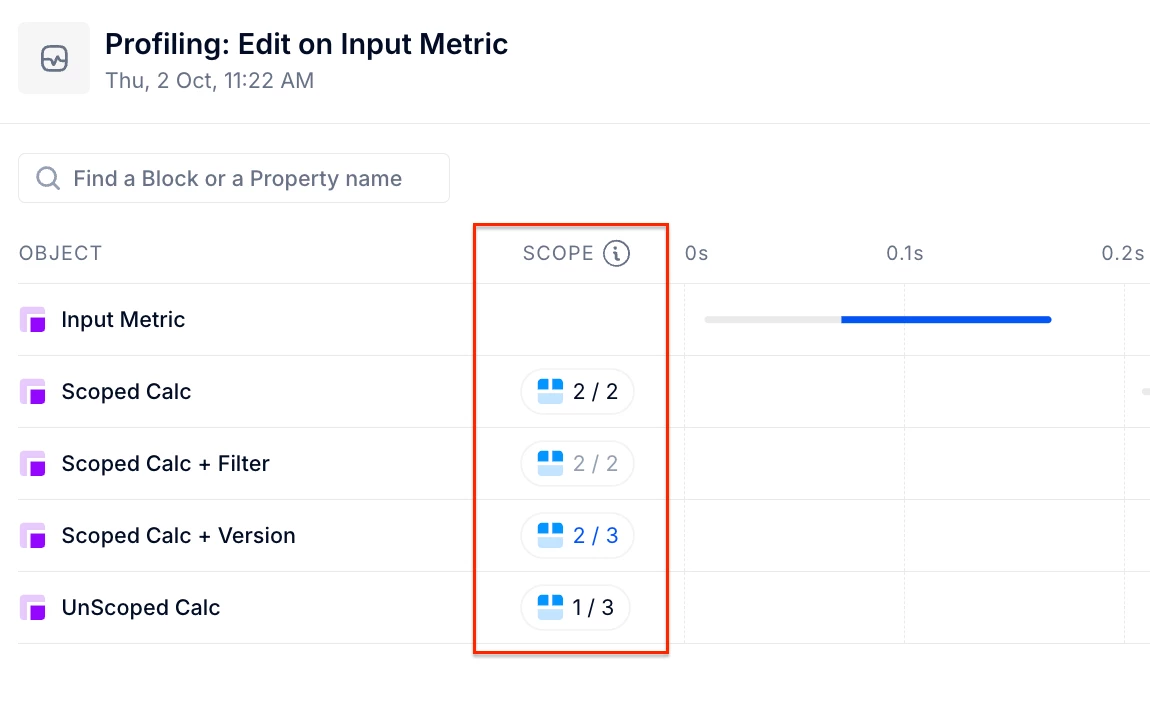Click the Scoped Calc + Version block icon
This screenshot has height=706, width=1150.
[33, 536]
